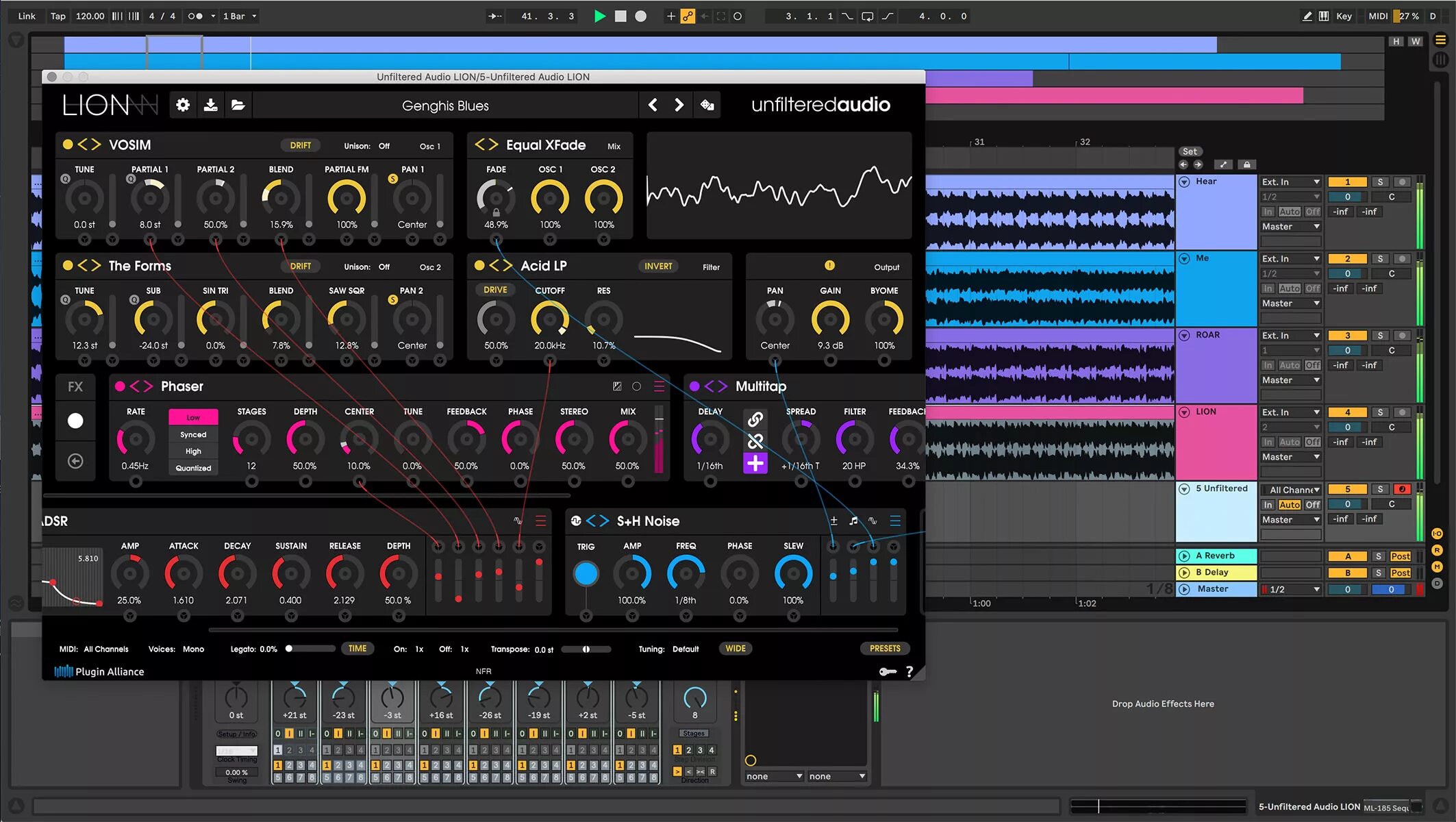This screenshot has height=822, width=1456.
Task: Click Ableton transport play button
Action: pyautogui.click(x=599, y=16)
